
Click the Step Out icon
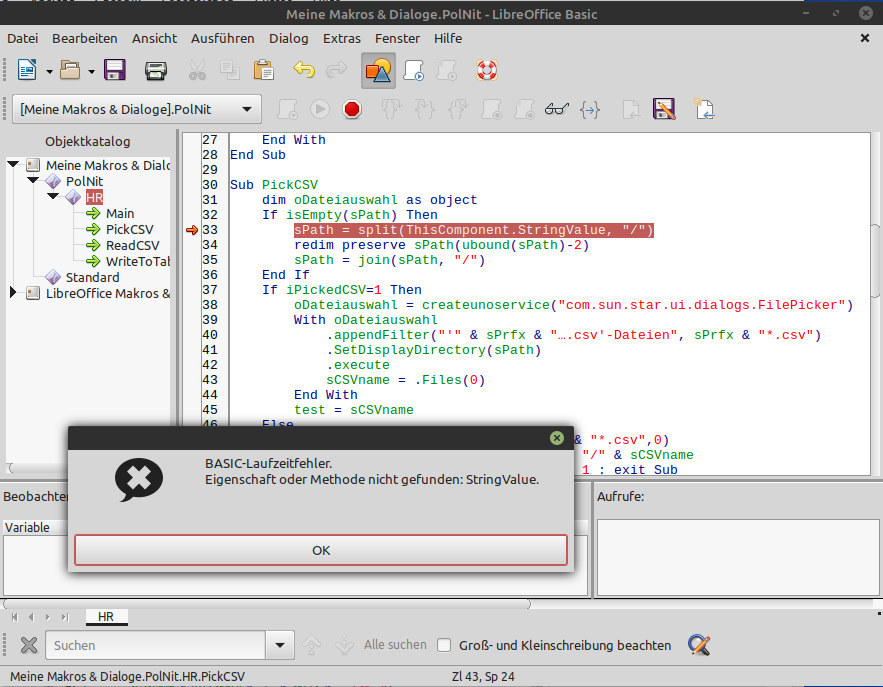[458, 109]
